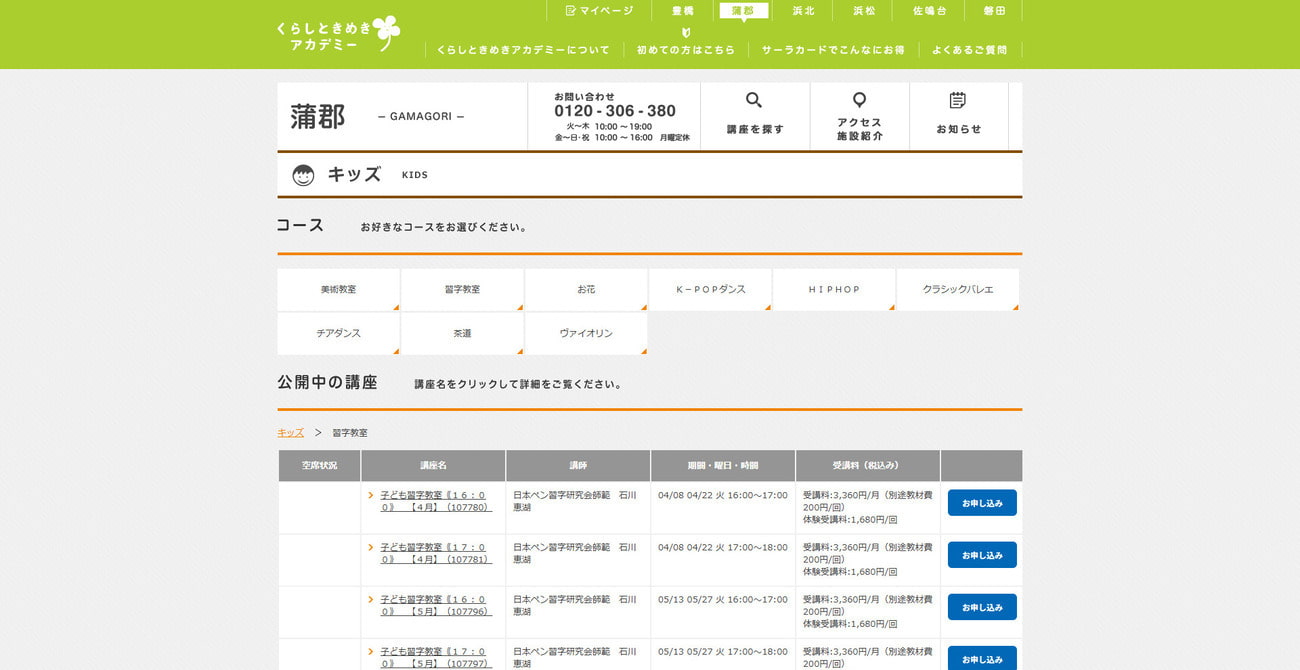The height and width of the screenshot is (670, 1300).
Task: Choose the 美術教室 course category
Action: pyautogui.click(x=338, y=290)
